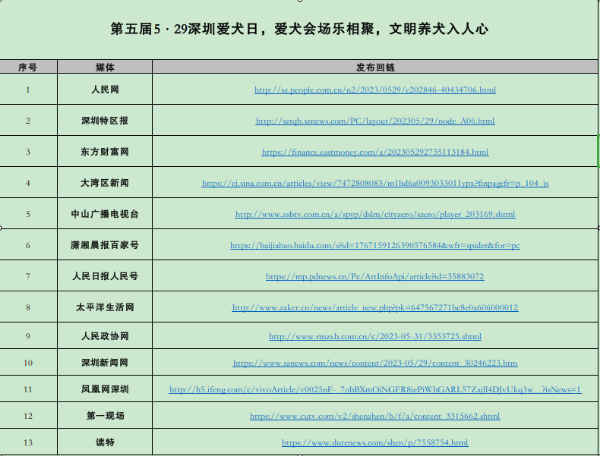
Task: Select serial number cell 11
Action: coord(28,389)
